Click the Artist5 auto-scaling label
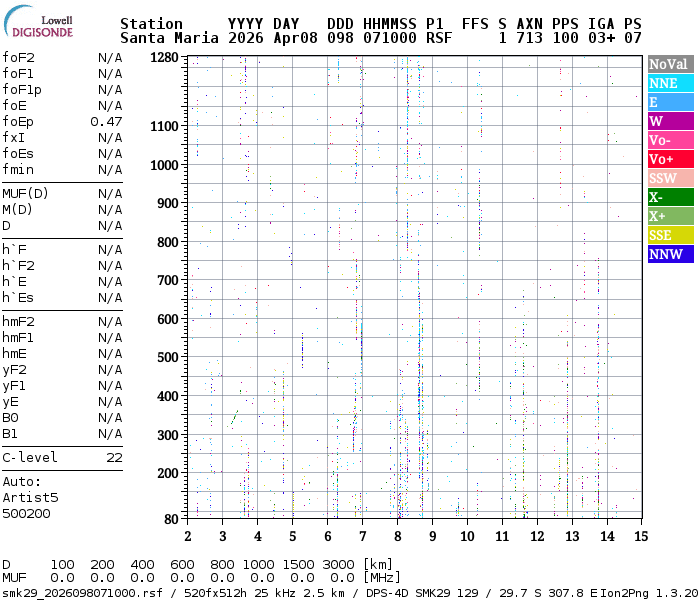 pos(30,497)
